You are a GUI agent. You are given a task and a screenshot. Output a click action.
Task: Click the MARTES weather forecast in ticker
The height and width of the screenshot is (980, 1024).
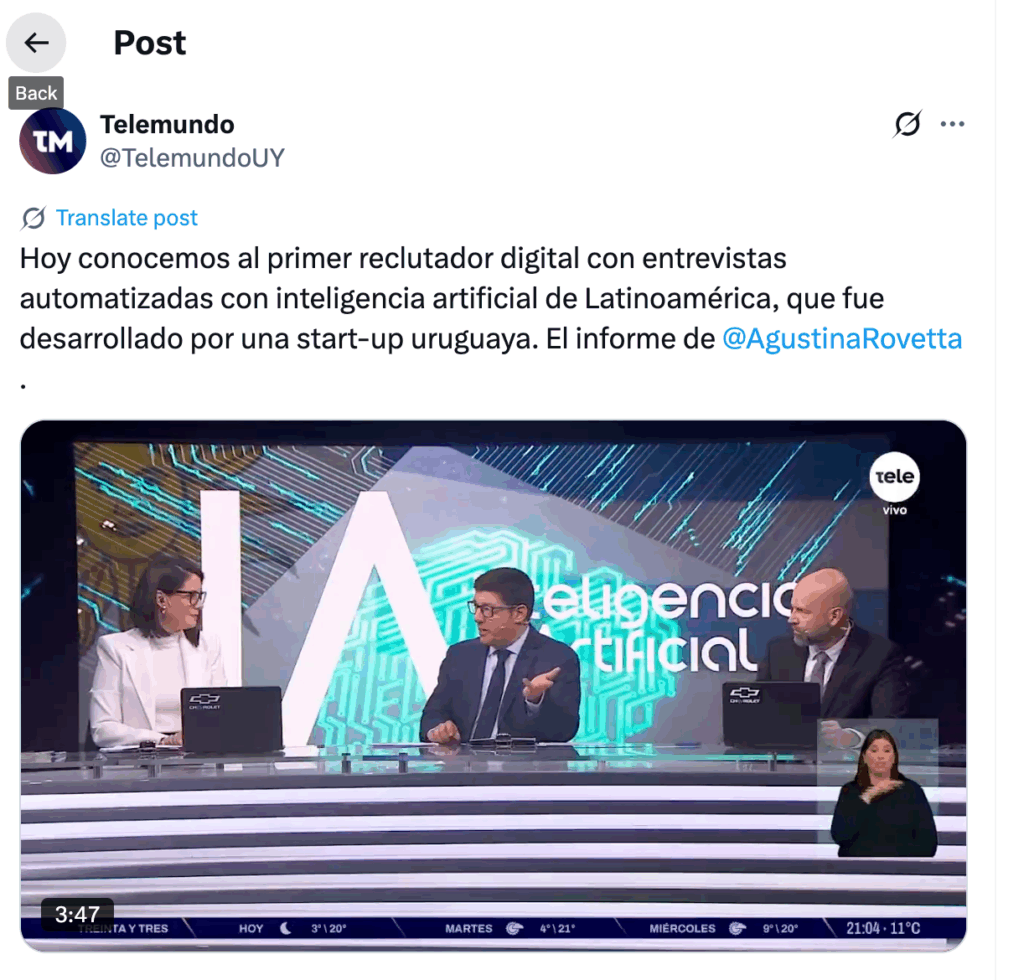pyautogui.click(x=510, y=928)
